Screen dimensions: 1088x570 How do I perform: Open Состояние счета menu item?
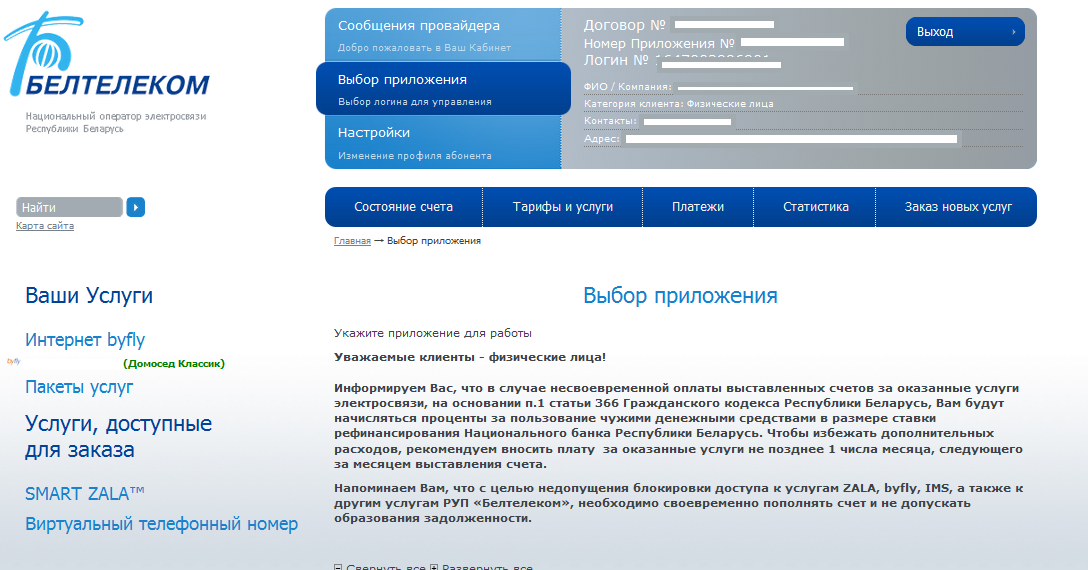[403, 207]
